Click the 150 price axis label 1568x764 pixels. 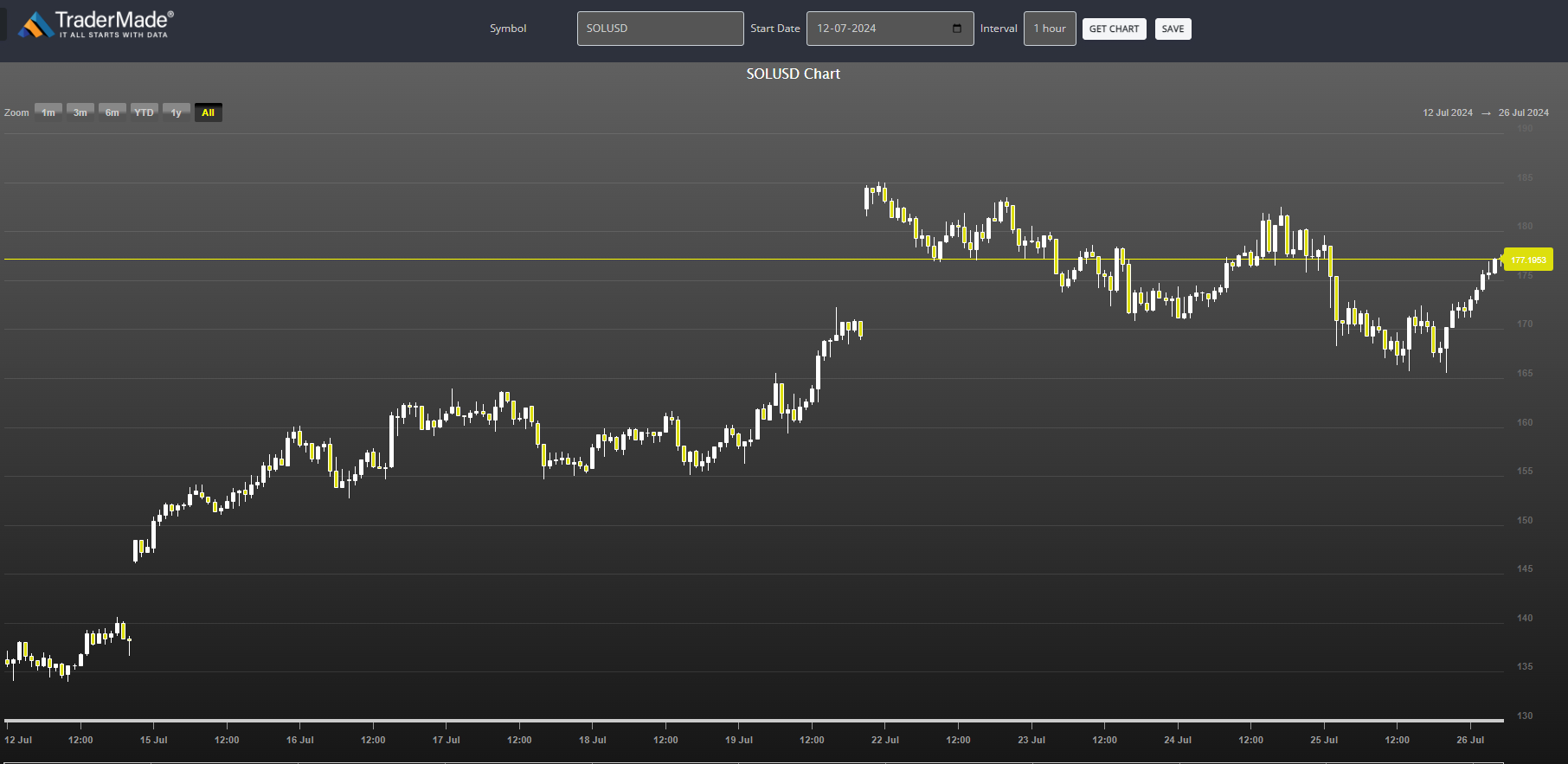(1525, 520)
